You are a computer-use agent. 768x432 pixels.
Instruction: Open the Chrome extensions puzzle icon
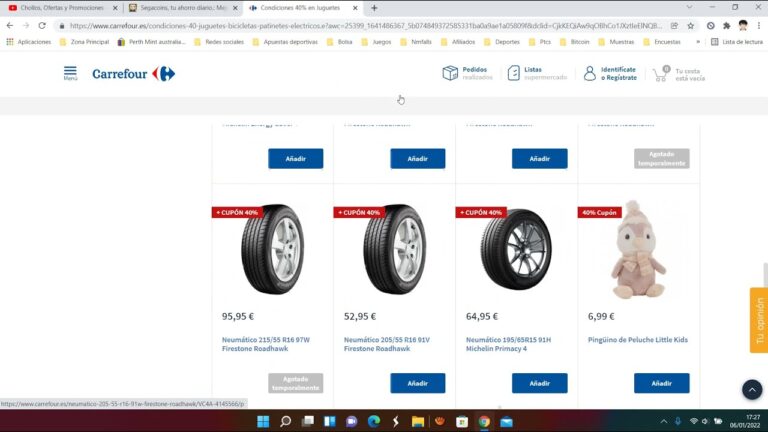pyautogui.click(x=726, y=25)
